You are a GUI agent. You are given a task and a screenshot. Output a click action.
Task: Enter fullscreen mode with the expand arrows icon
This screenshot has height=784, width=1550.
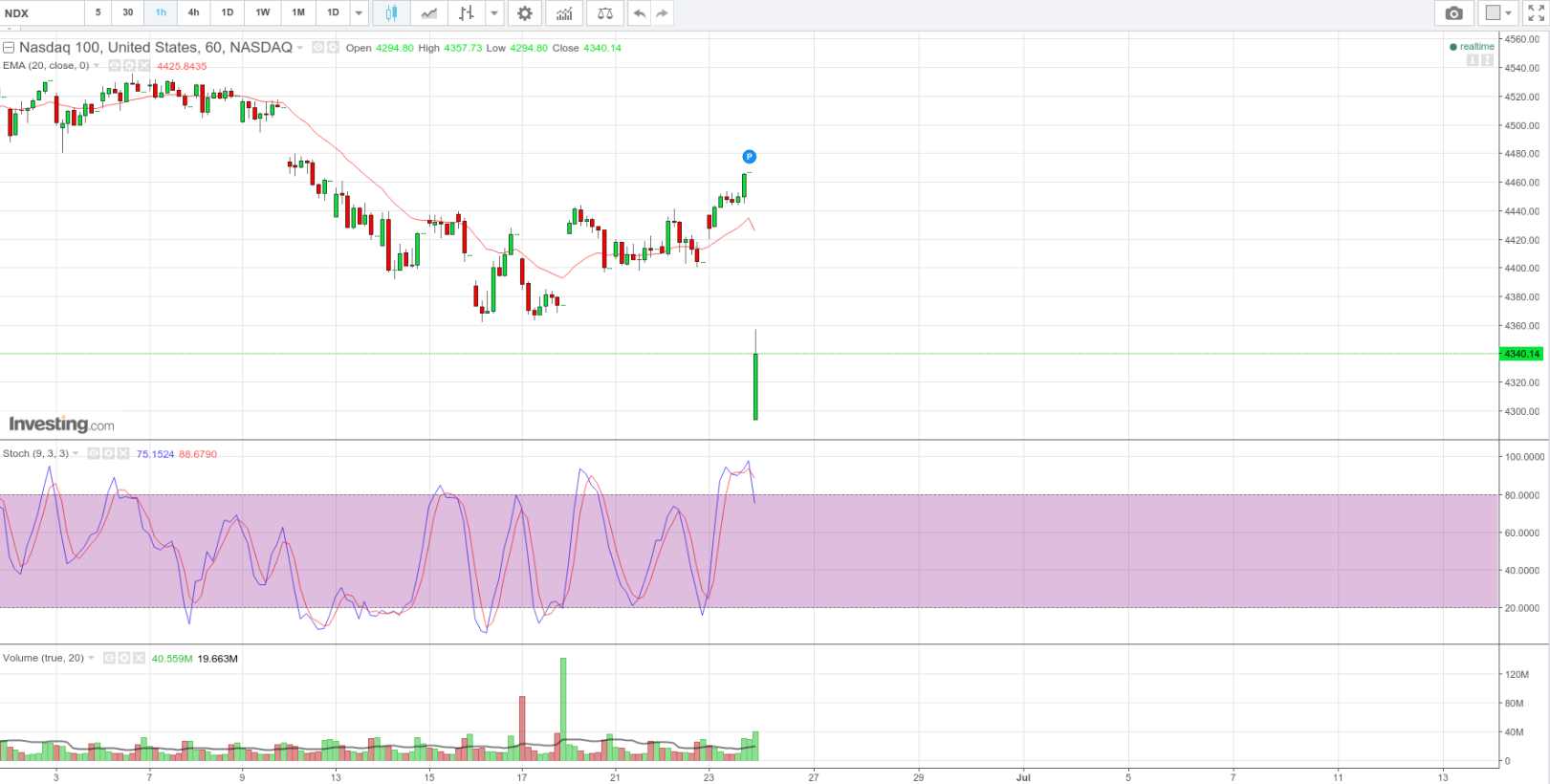coord(1536,13)
